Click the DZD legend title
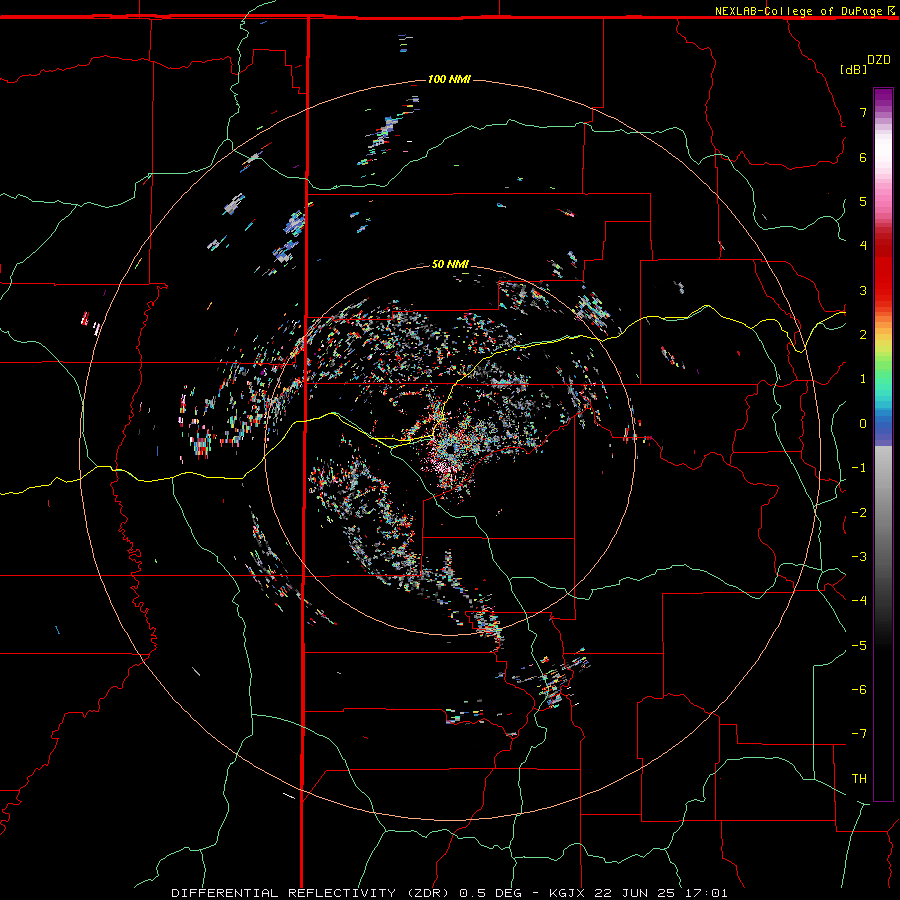This screenshot has height=900, width=900. pos(879,60)
